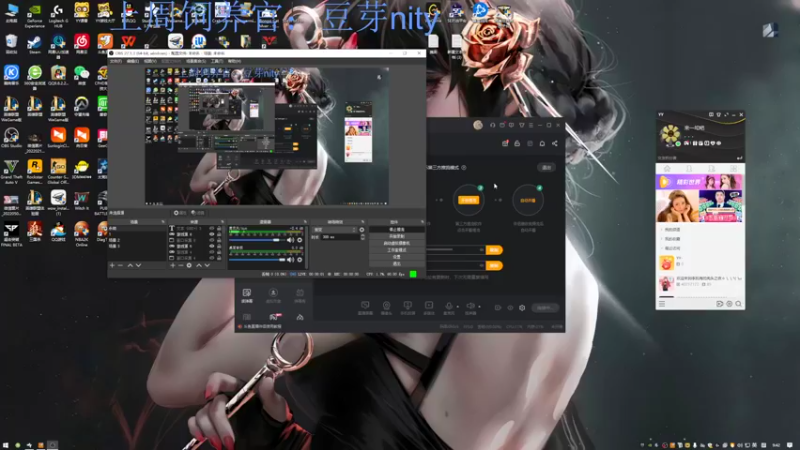Expand third tree group in YY window

pyautogui.click(x=662, y=248)
